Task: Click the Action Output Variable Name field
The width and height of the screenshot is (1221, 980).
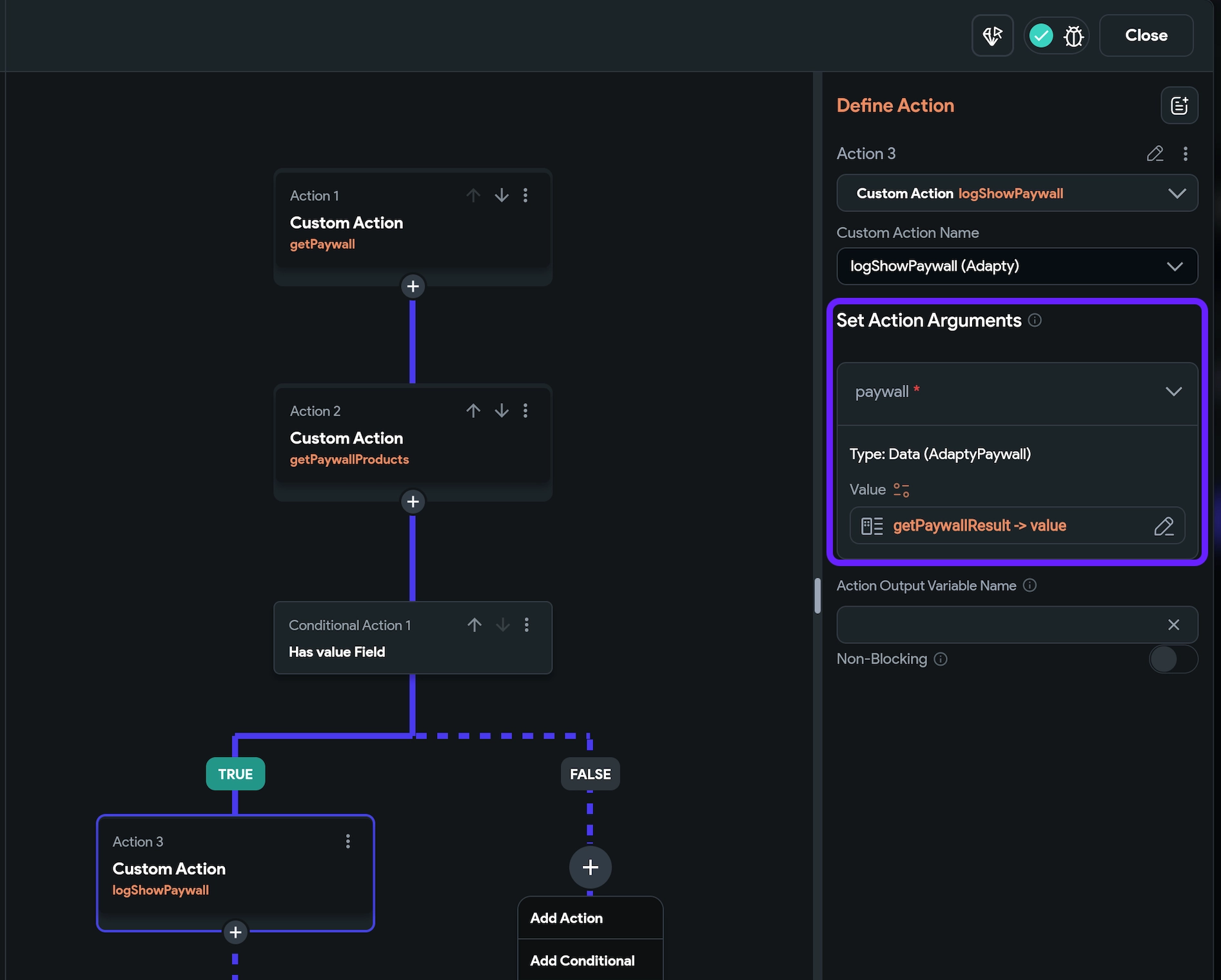Action: click(x=999, y=625)
